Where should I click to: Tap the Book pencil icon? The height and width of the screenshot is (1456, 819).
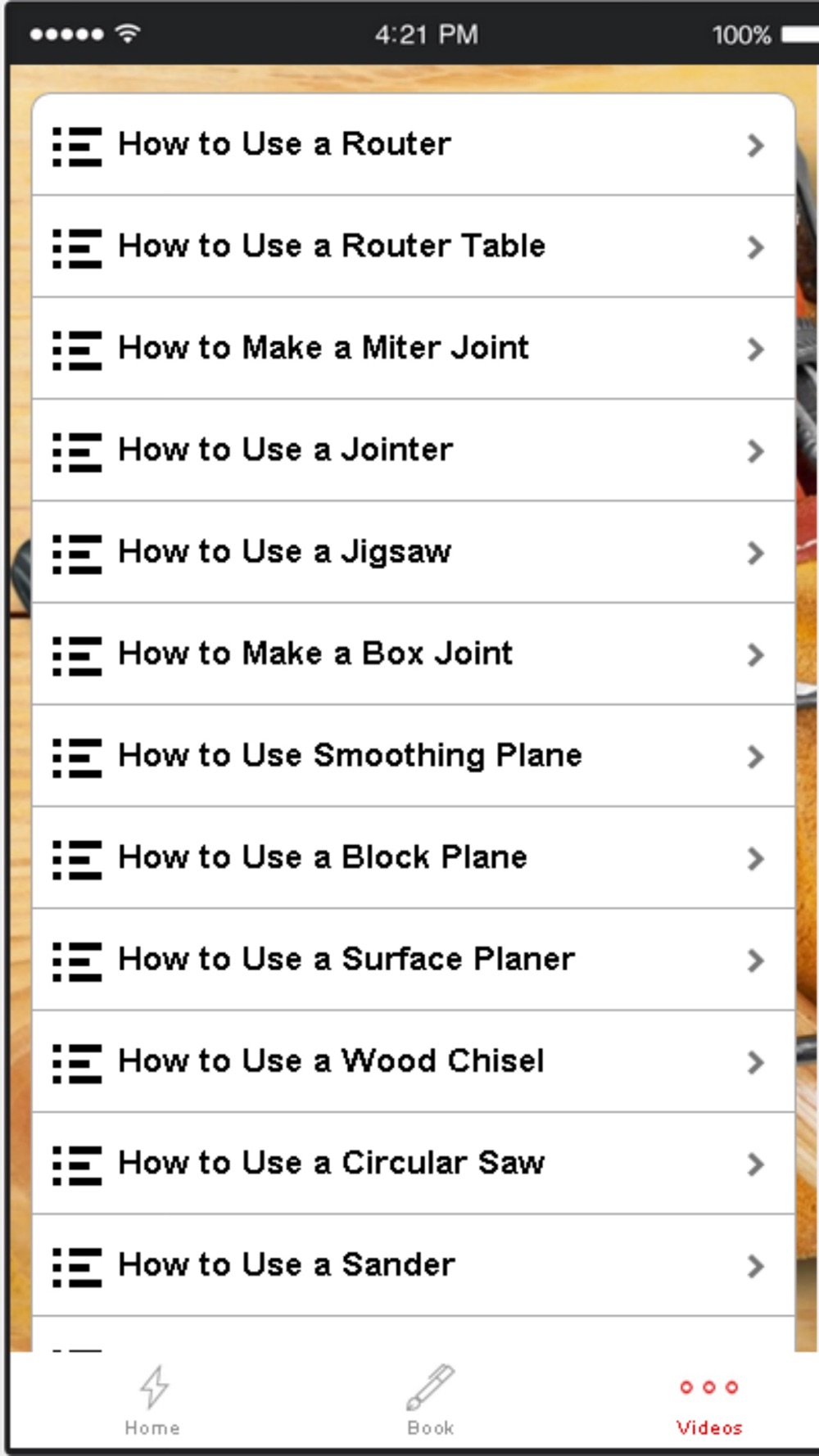431,1387
